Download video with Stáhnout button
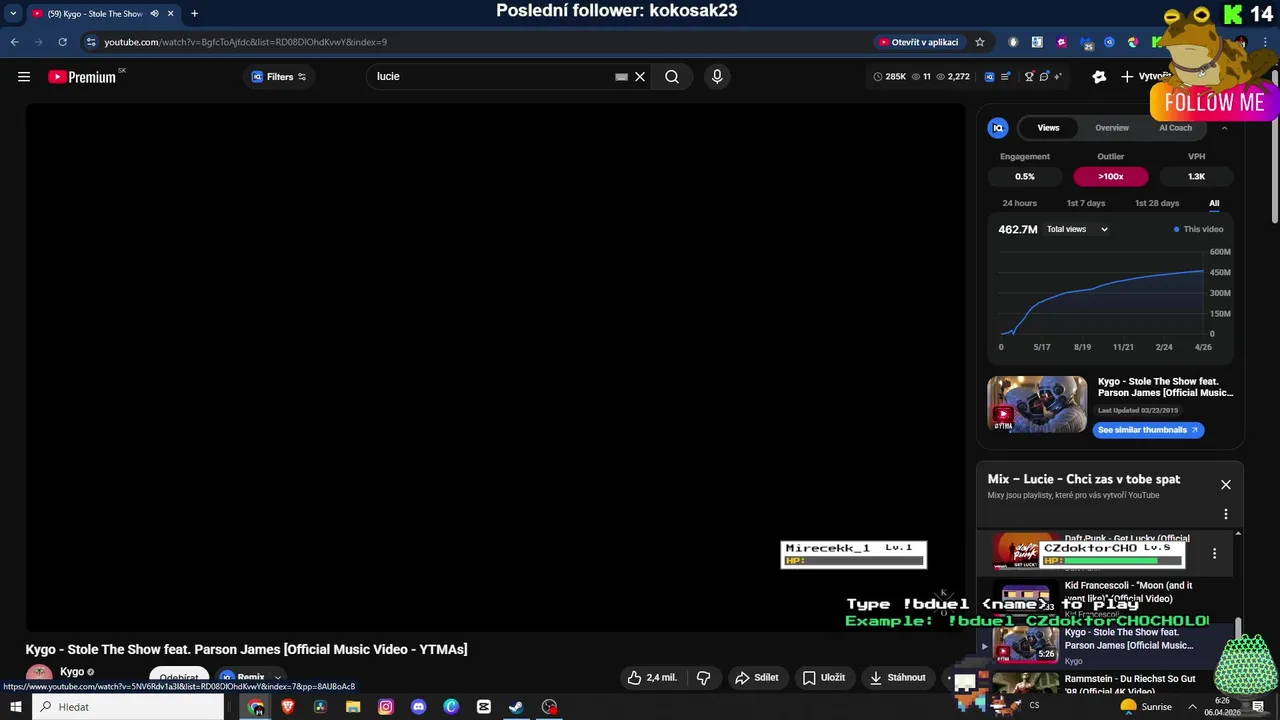The image size is (1280, 720). (x=897, y=678)
